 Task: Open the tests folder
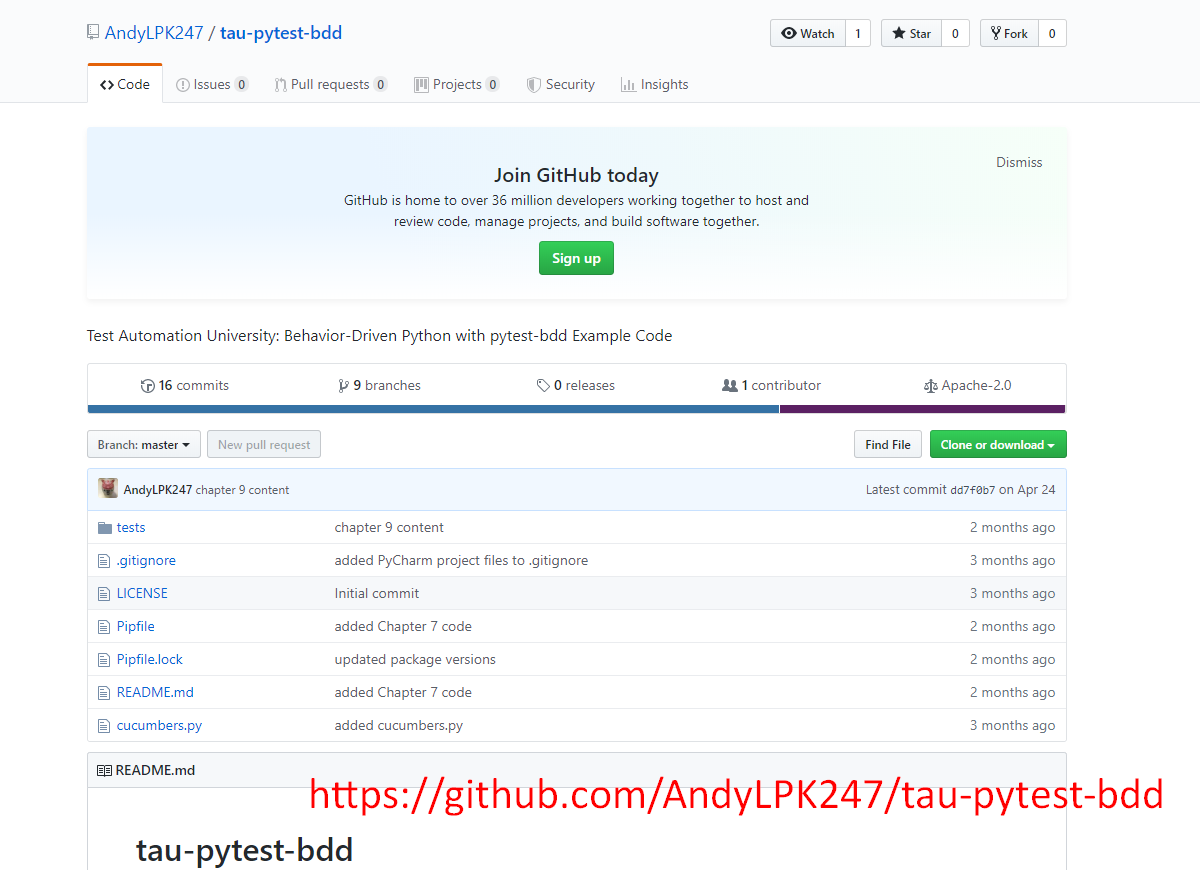pyautogui.click(x=131, y=527)
